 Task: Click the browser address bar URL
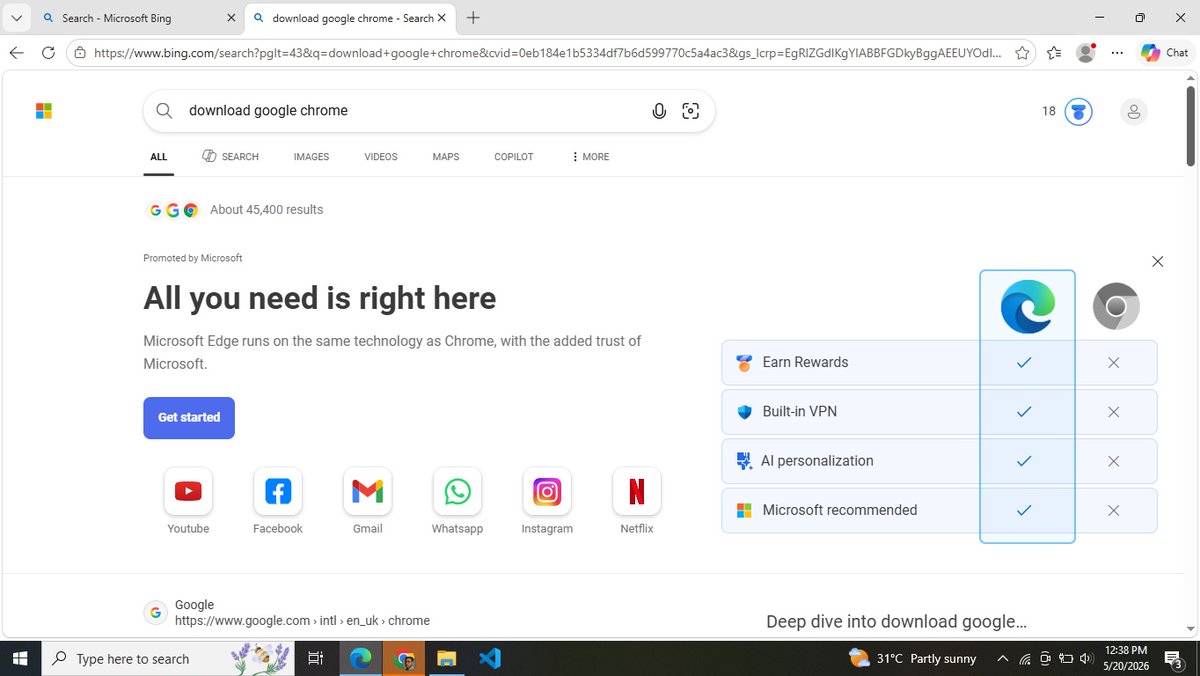tap(548, 53)
